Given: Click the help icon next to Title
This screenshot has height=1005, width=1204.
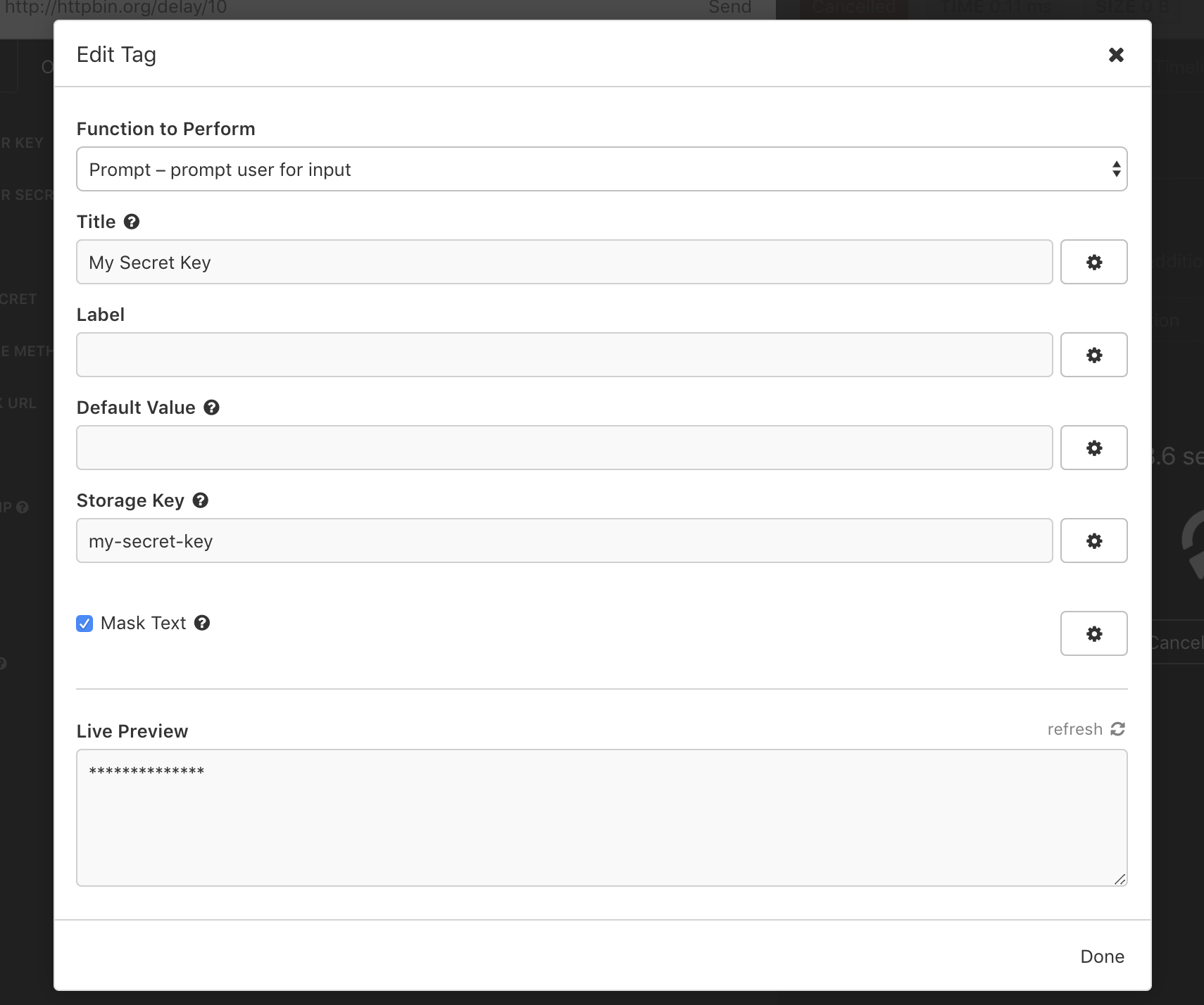Looking at the screenshot, I should 132,222.
